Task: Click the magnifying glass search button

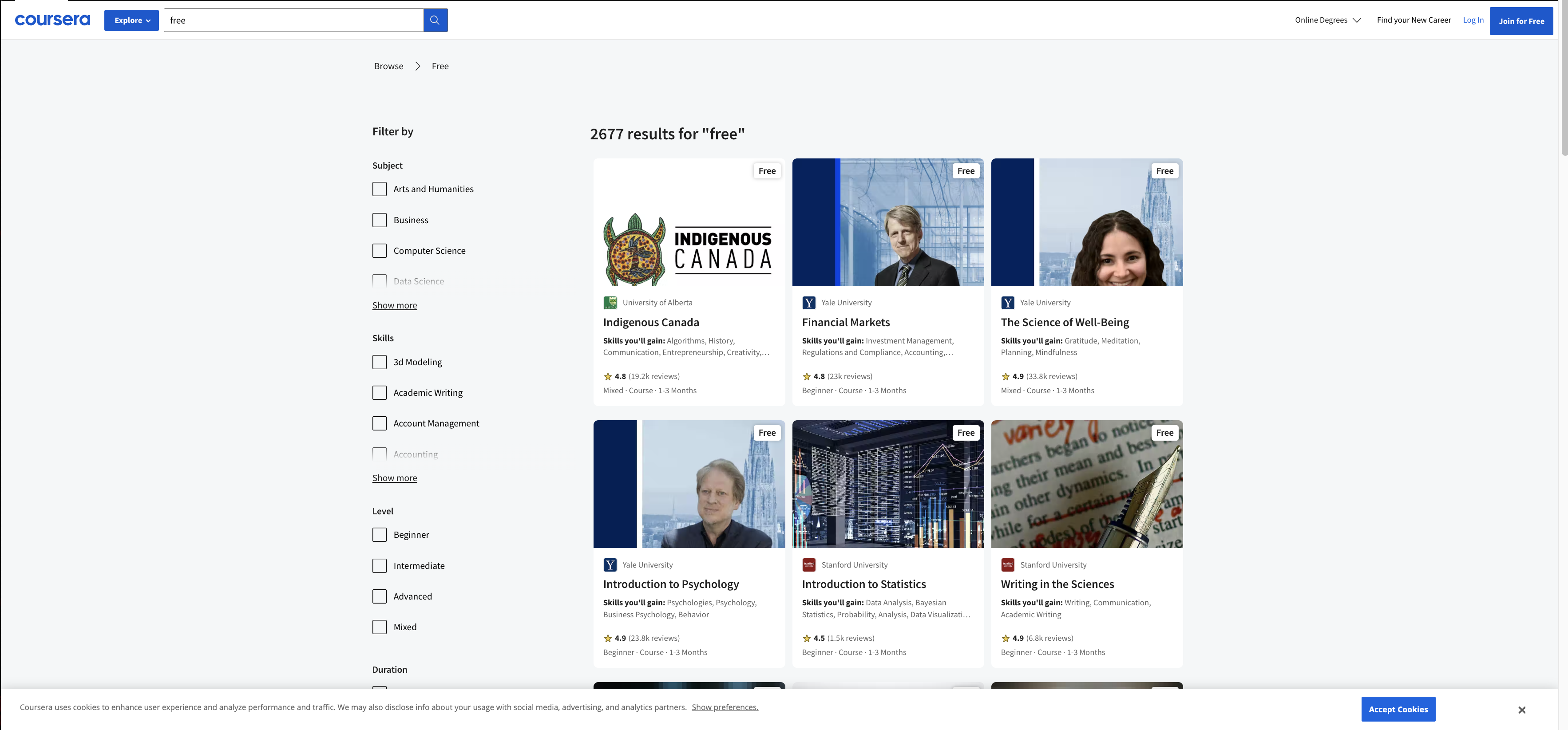Action: [x=435, y=20]
